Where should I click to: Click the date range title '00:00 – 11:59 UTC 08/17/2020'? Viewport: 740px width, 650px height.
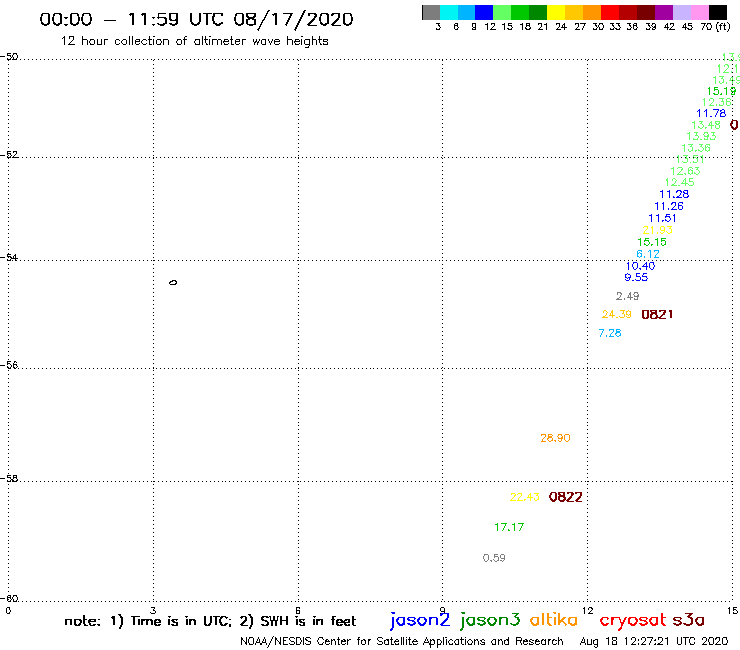click(x=196, y=19)
